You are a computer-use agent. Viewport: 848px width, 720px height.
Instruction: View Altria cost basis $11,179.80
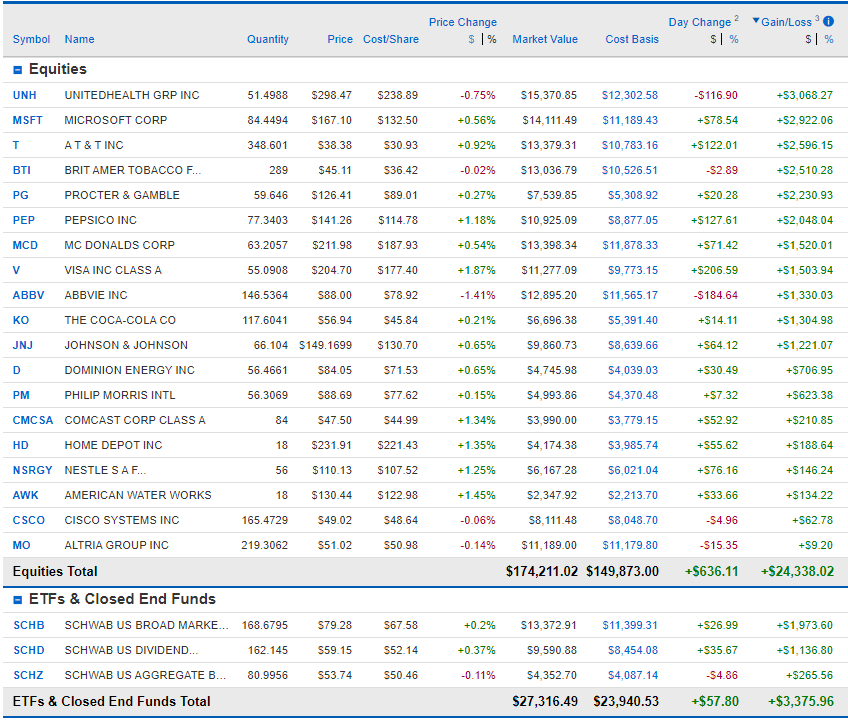(x=631, y=545)
